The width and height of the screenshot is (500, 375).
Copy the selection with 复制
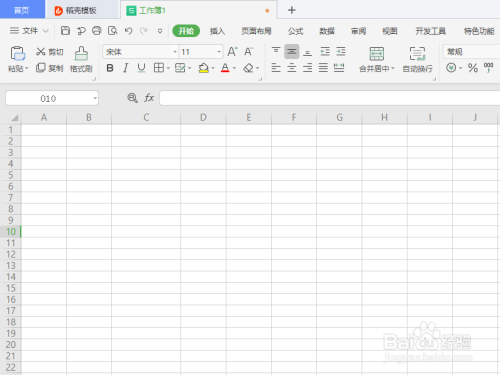click(49, 68)
